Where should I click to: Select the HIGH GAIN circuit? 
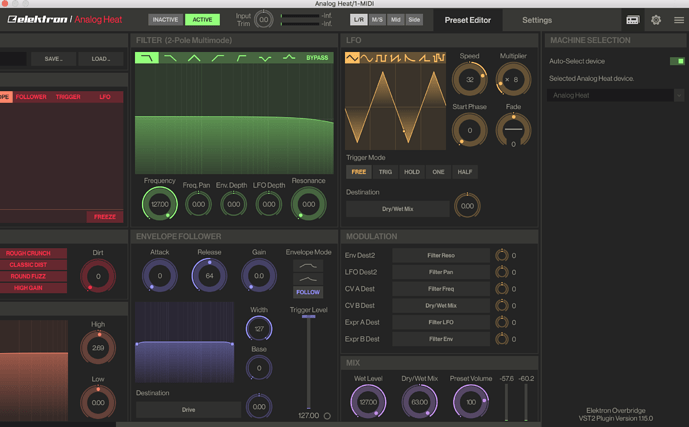coord(33,288)
